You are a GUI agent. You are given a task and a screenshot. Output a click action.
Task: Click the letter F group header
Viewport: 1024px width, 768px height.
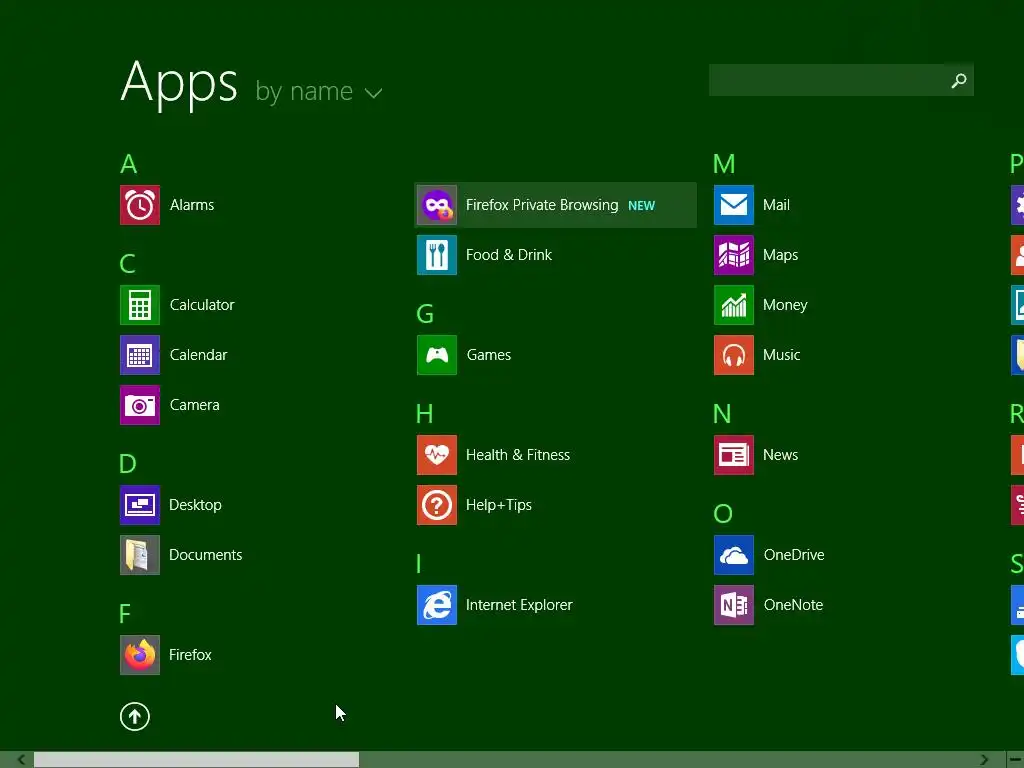125,614
